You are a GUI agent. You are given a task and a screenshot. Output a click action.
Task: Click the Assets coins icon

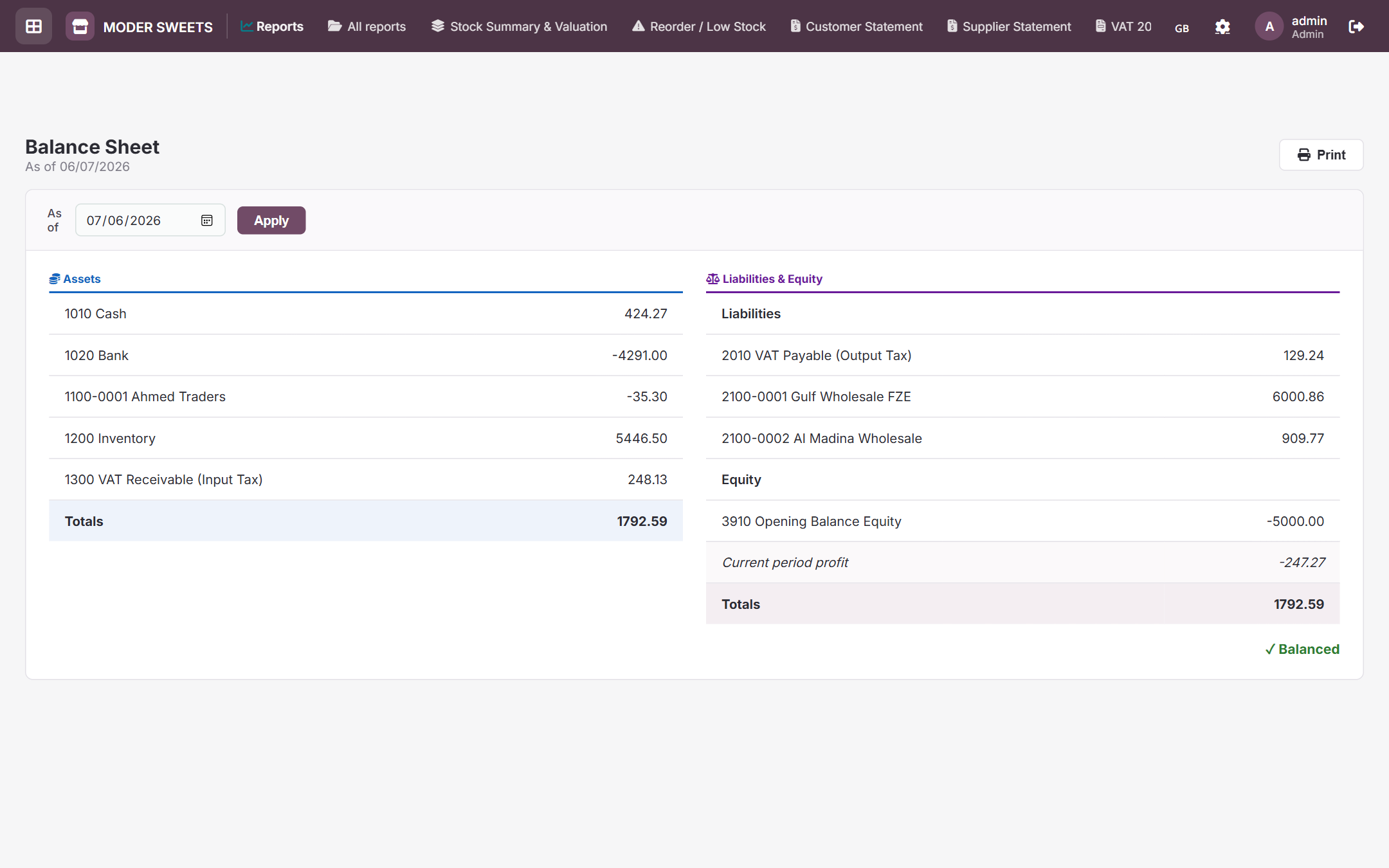click(x=55, y=279)
